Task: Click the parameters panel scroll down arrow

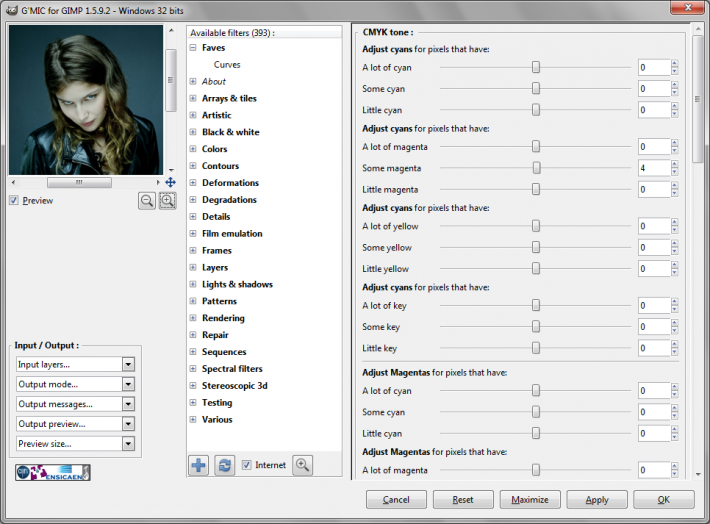Action: (x=698, y=474)
